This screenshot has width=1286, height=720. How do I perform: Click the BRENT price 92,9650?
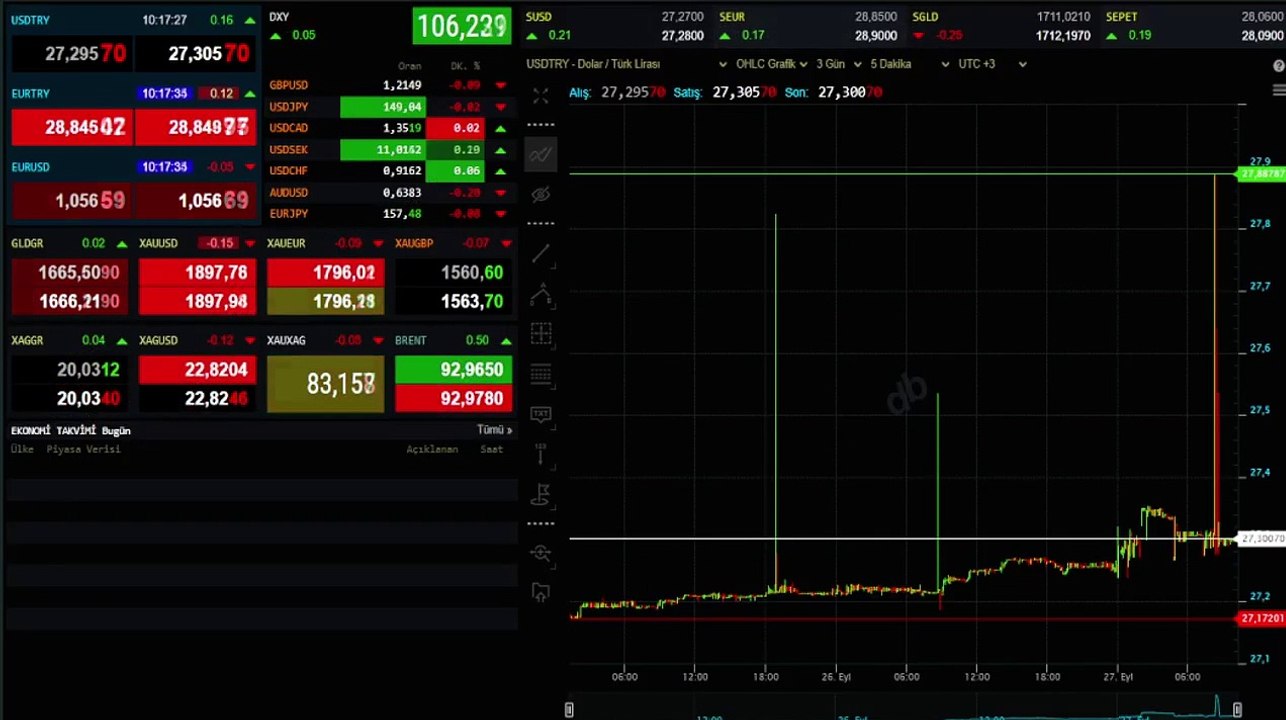pyautogui.click(x=454, y=370)
